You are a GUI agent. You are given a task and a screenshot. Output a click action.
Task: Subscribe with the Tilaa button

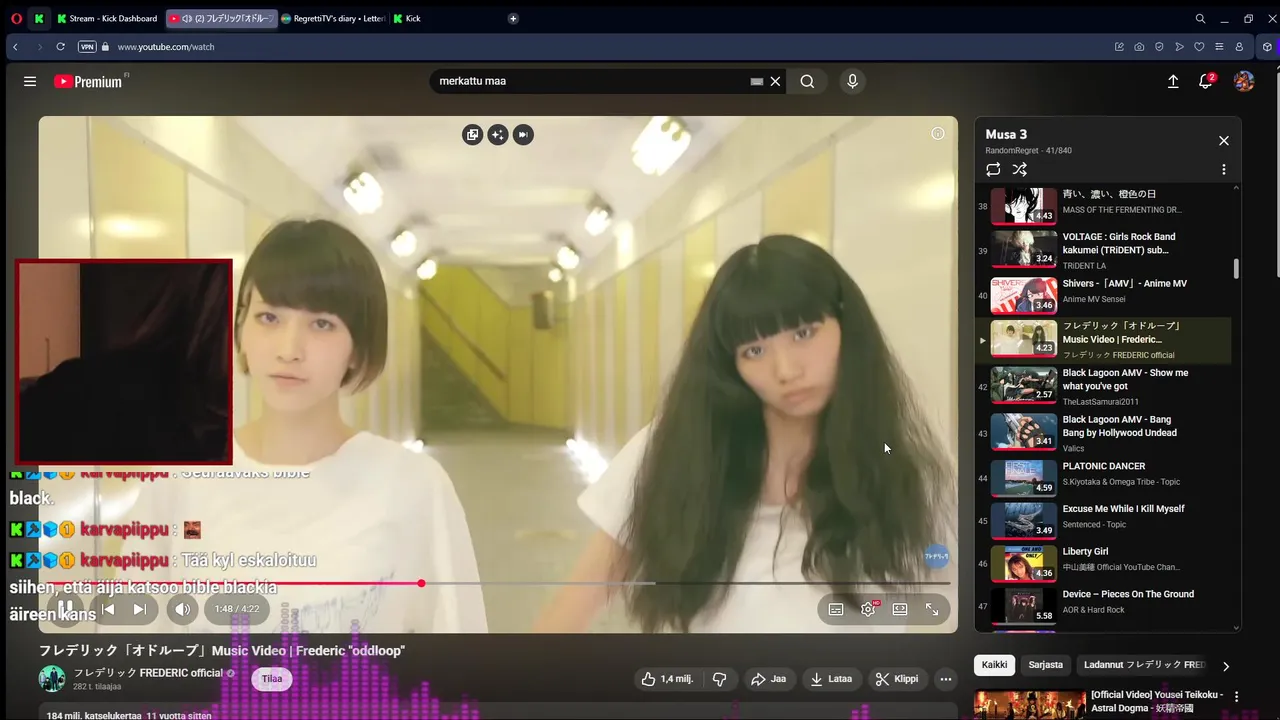click(x=272, y=679)
